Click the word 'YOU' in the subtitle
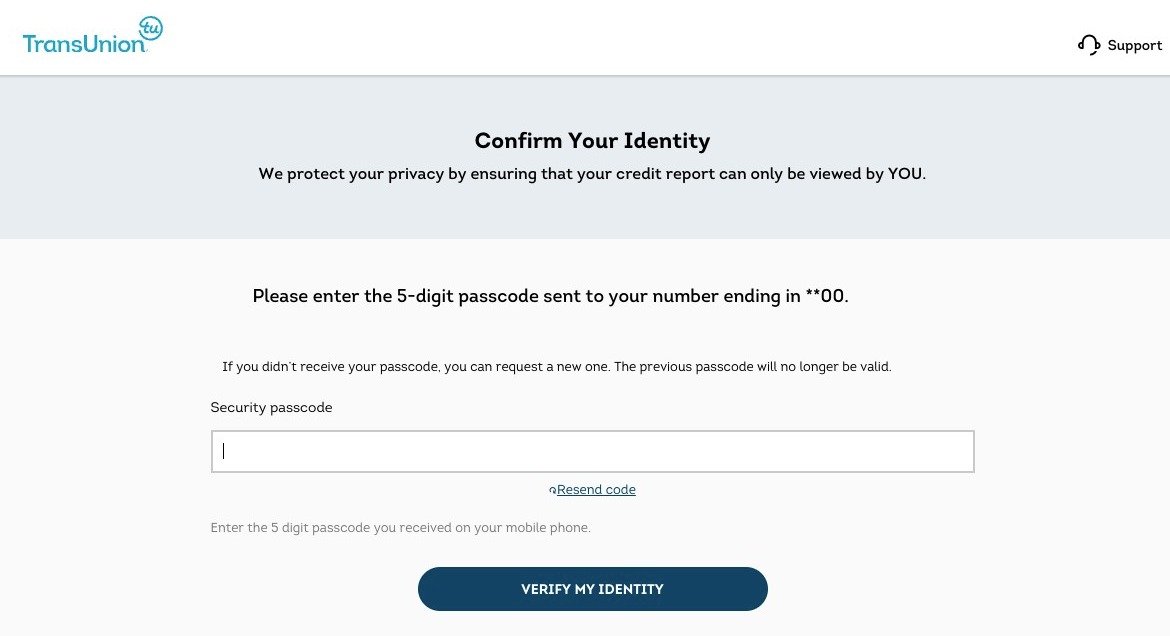1170x636 pixels. [905, 174]
